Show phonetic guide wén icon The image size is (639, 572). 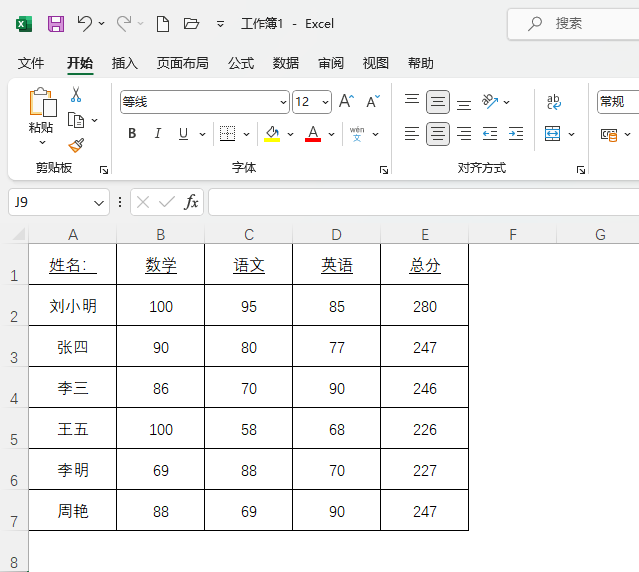[x=357, y=134]
